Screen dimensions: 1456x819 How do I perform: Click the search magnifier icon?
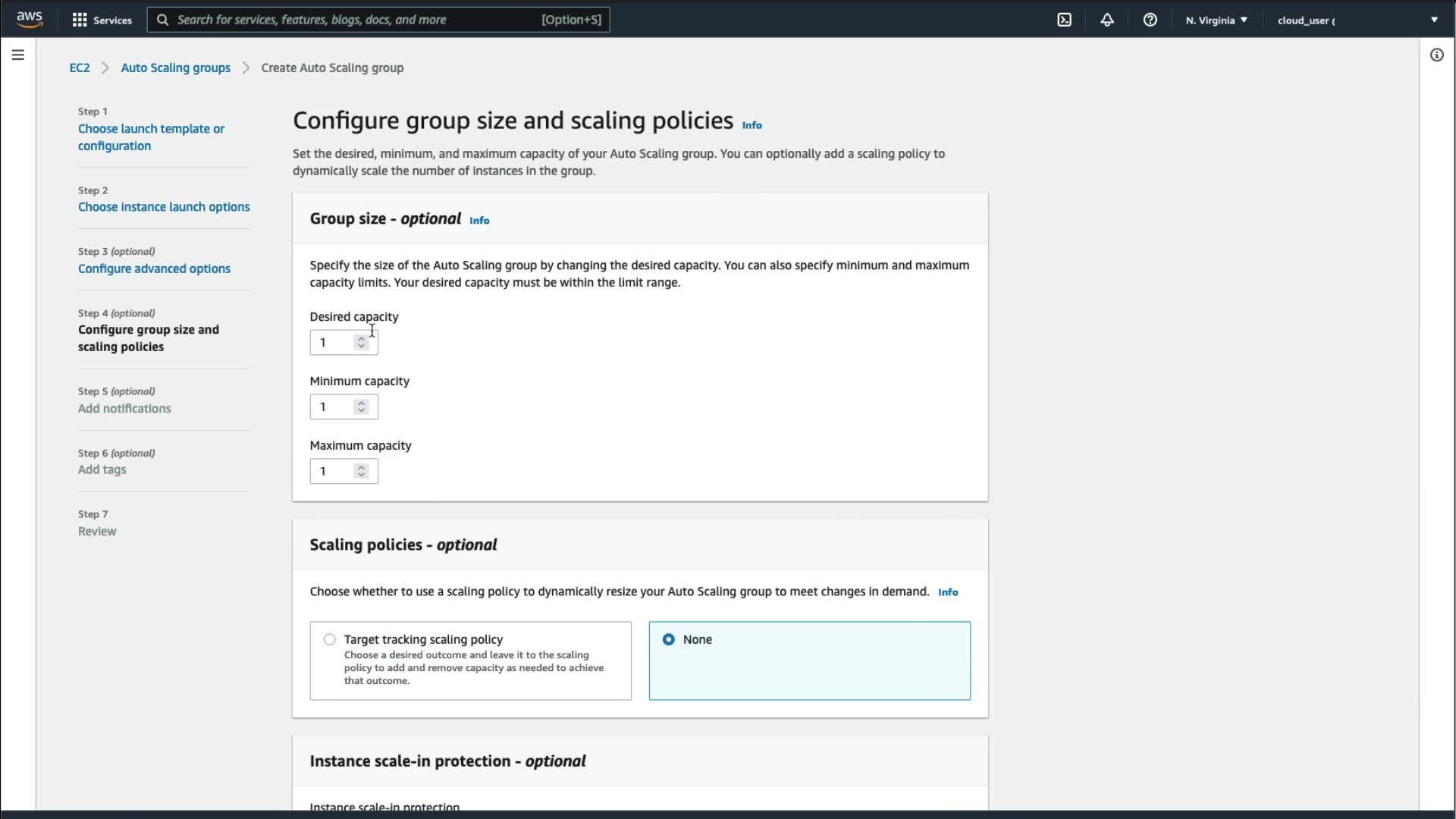162,20
